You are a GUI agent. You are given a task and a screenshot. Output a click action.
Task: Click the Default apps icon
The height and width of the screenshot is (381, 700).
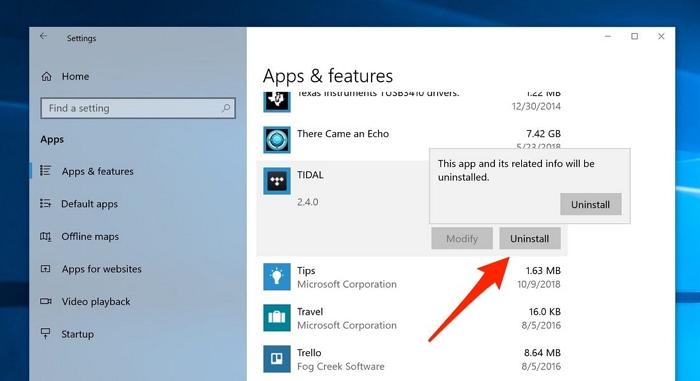[x=46, y=203]
